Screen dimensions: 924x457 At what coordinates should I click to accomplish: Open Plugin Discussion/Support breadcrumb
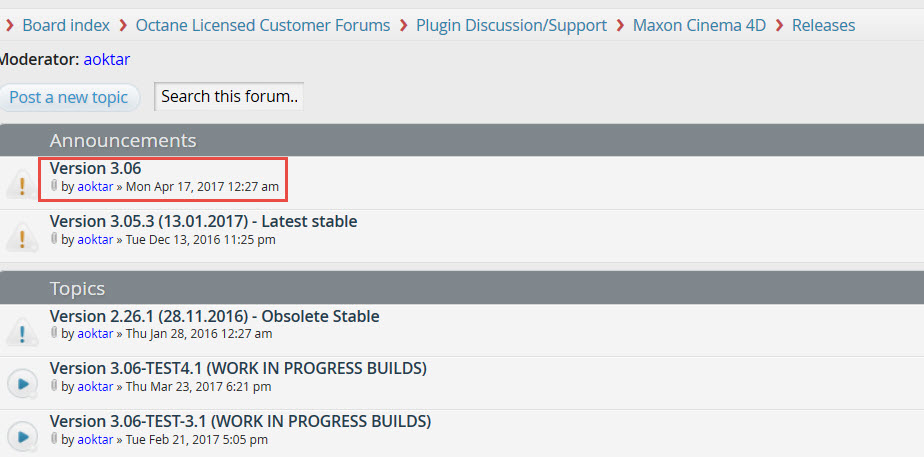coord(511,25)
